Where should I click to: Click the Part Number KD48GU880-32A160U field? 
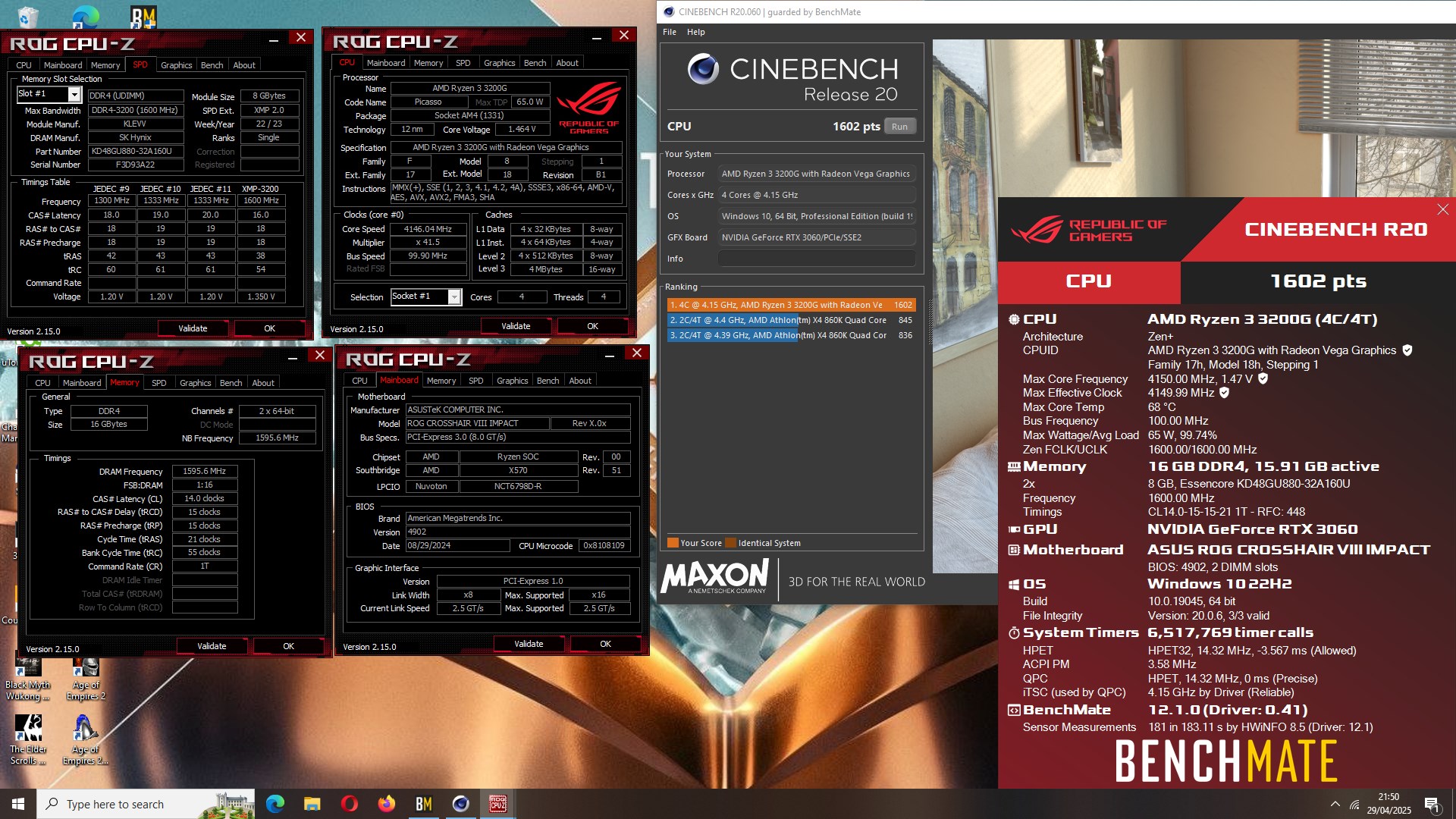click(136, 152)
